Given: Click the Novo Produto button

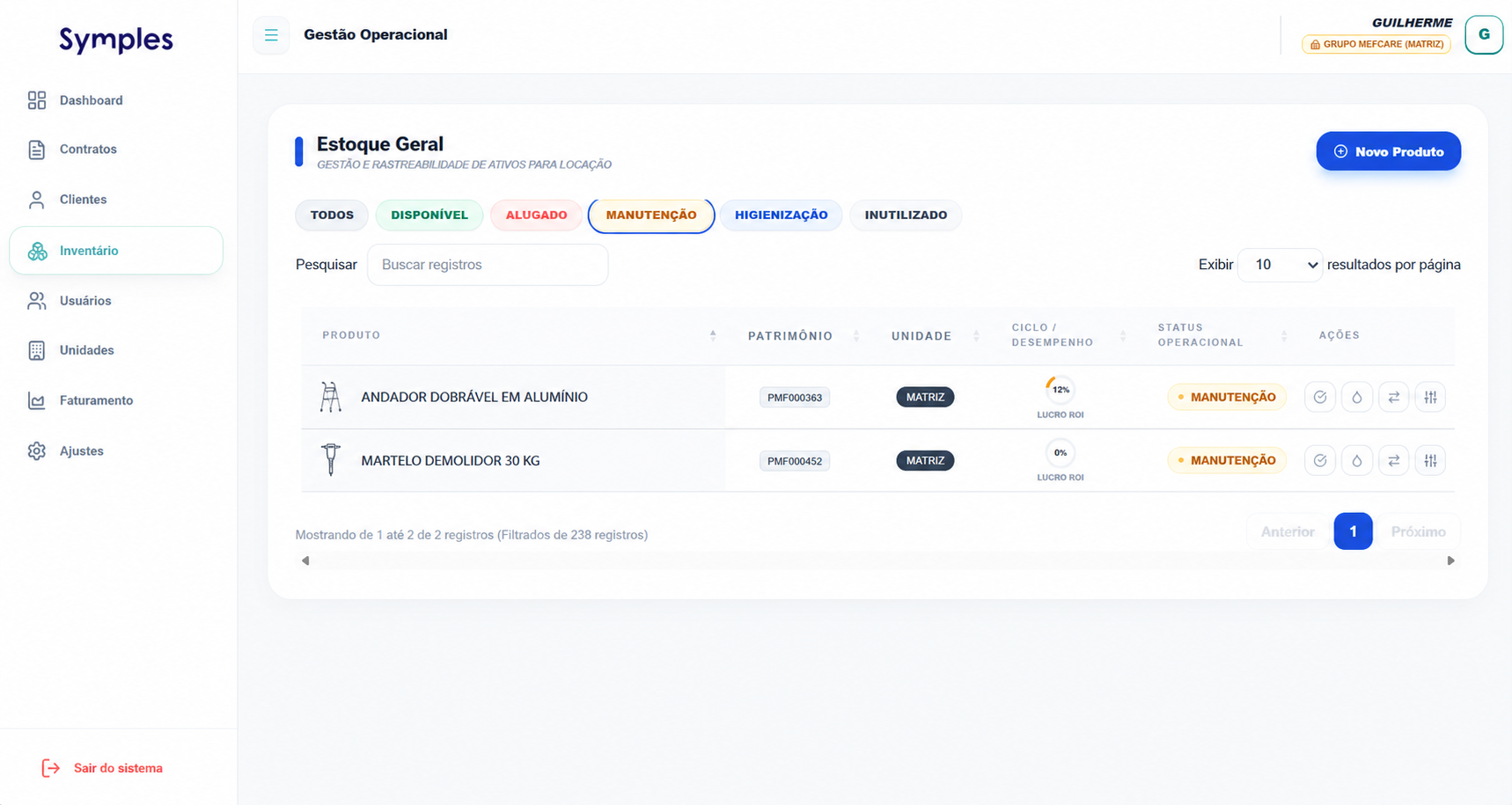Looking at the screenshot, I should click(1388, 151).
